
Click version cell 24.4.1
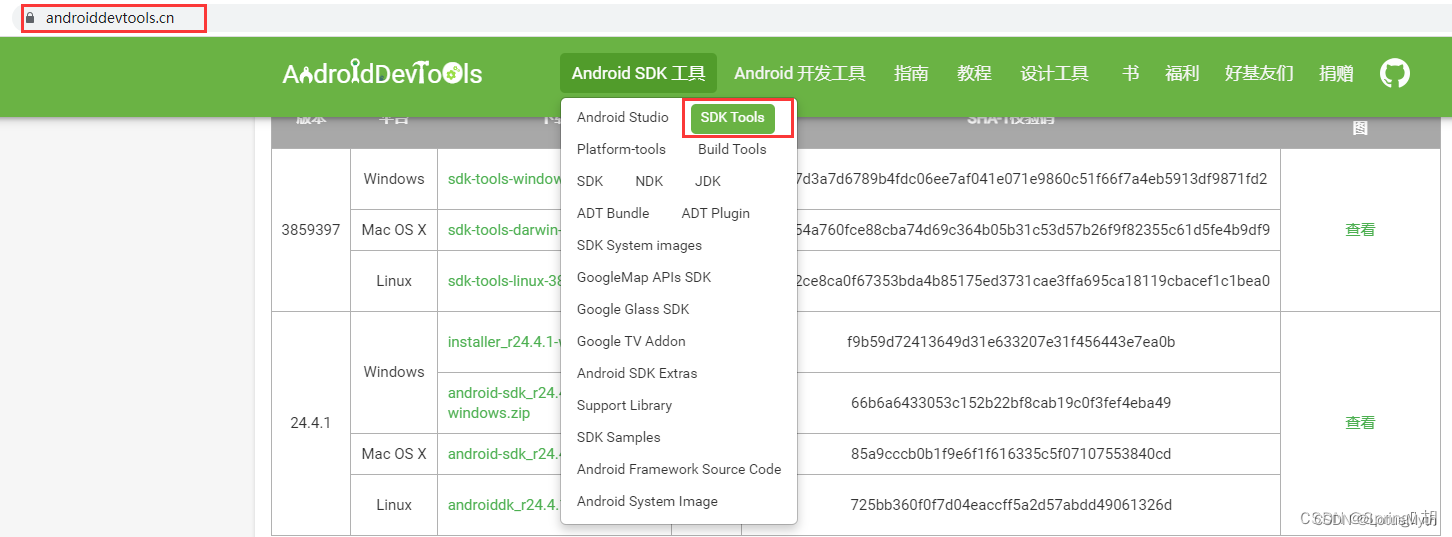[311, 423]
